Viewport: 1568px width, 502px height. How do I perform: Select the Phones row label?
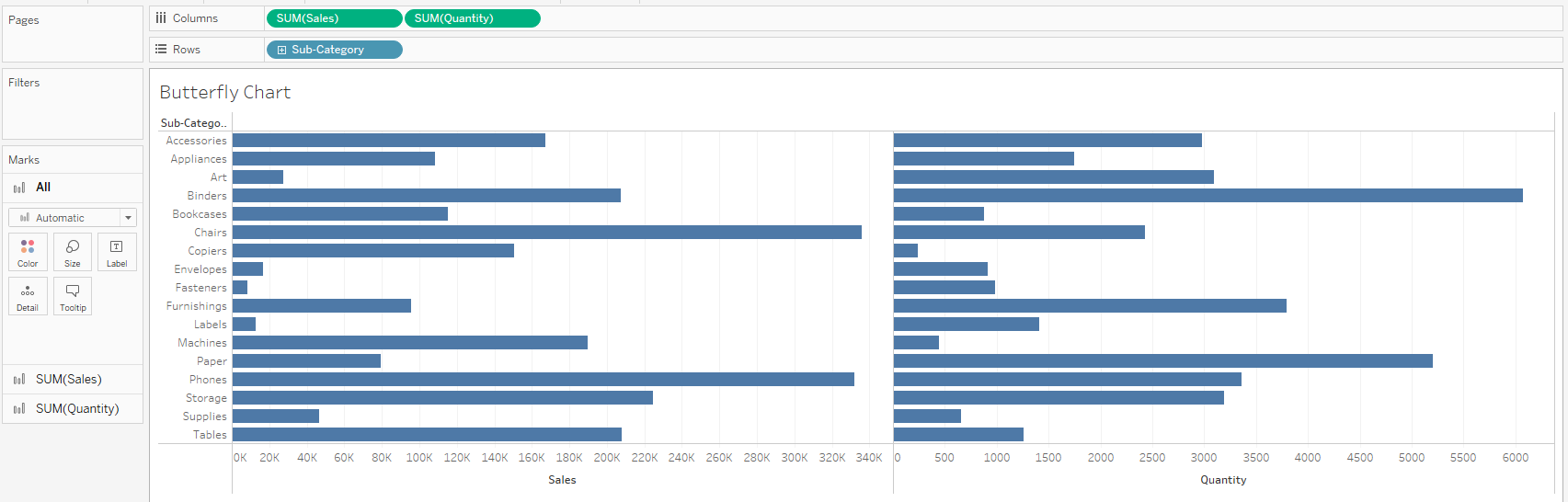click(x=208, y=380)
